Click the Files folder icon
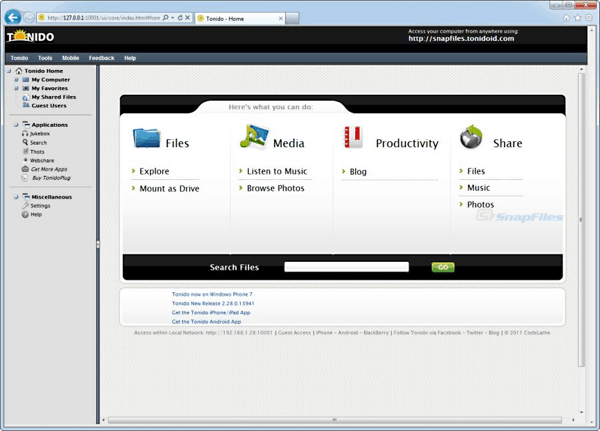This screenshot has height=431, width=600. click(146, 138)
